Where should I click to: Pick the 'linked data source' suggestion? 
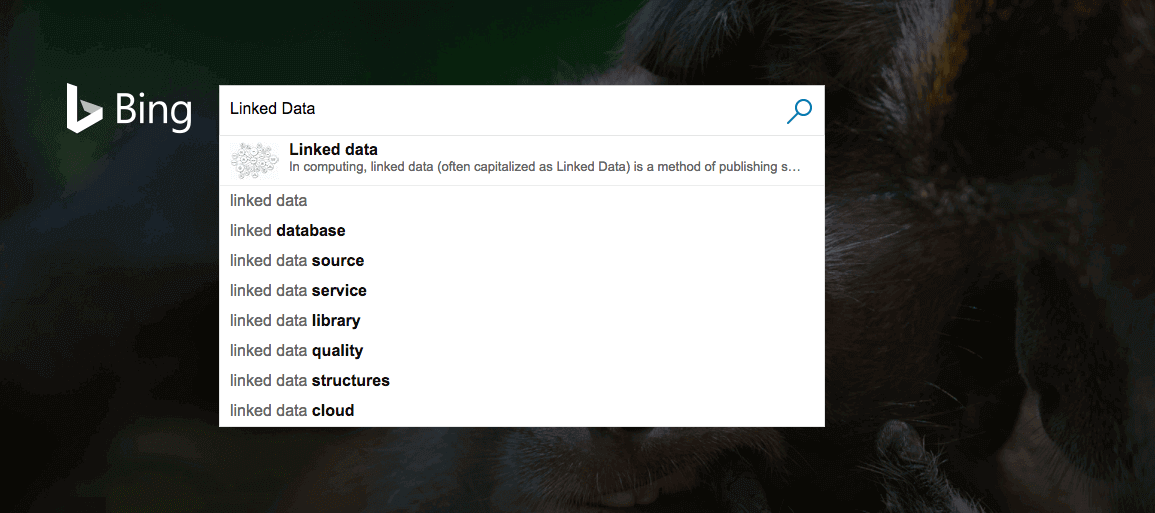(x=297, y=261)
